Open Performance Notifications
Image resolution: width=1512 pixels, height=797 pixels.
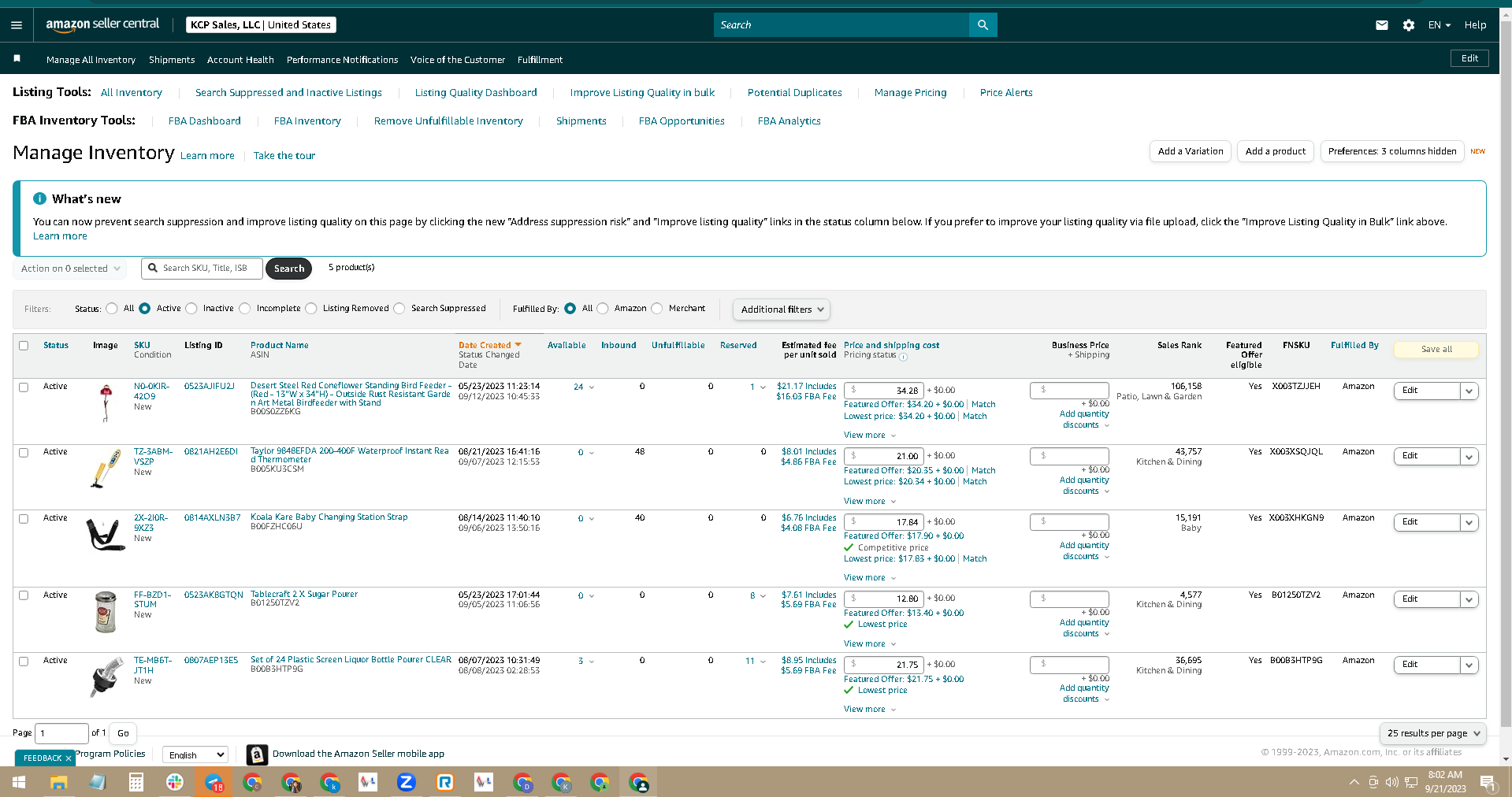tap(343, 60)
